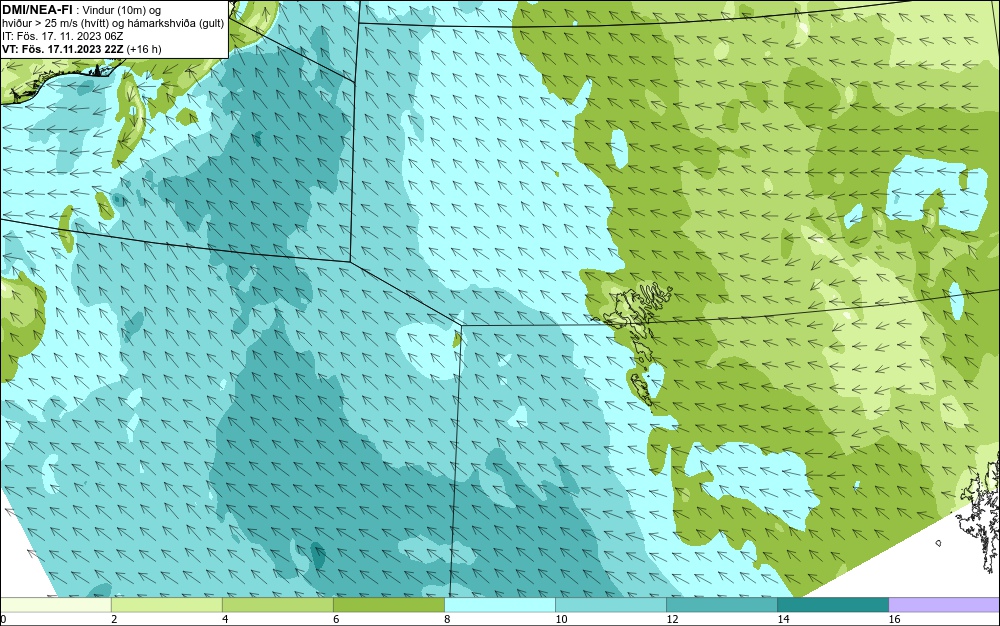1000x626 pixels.
Task: Click the small green island at the boundary junction
Action: pos(457,338)
